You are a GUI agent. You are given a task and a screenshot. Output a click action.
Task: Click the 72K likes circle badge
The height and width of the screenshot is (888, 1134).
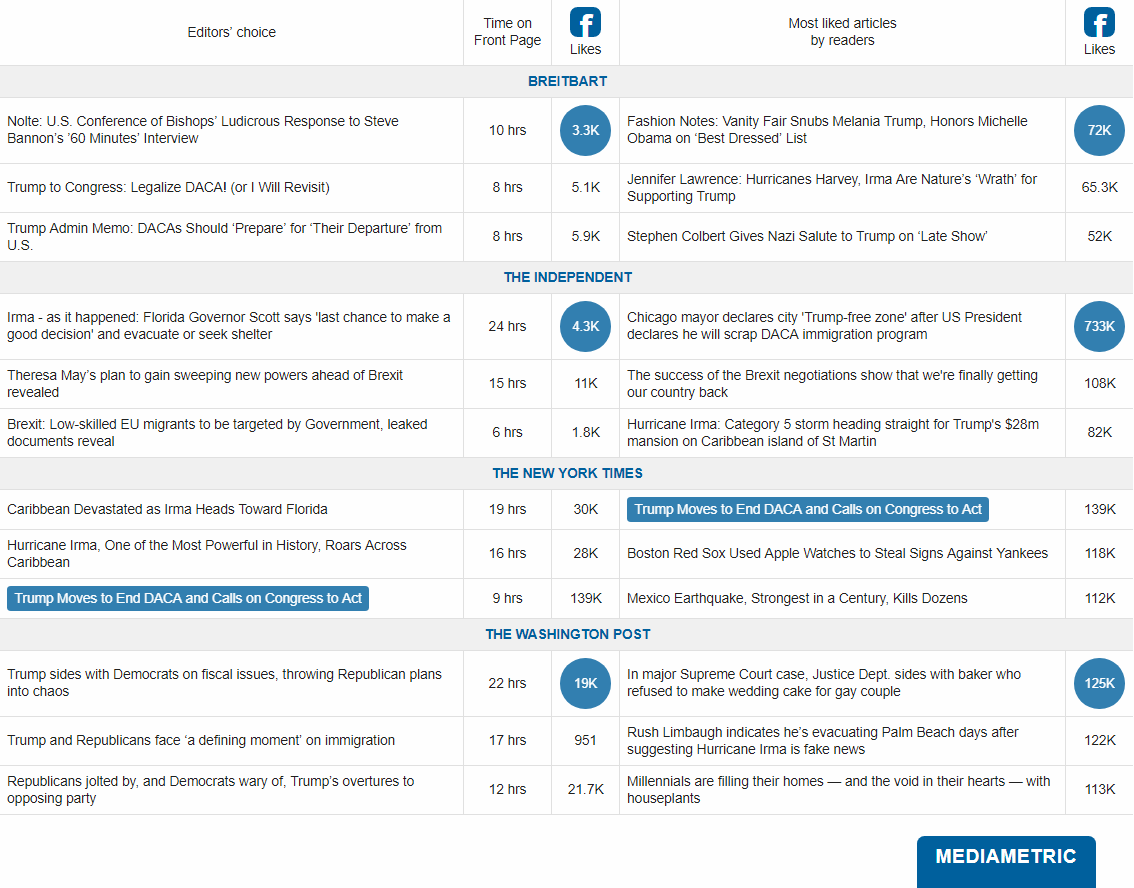point(1099,130)
